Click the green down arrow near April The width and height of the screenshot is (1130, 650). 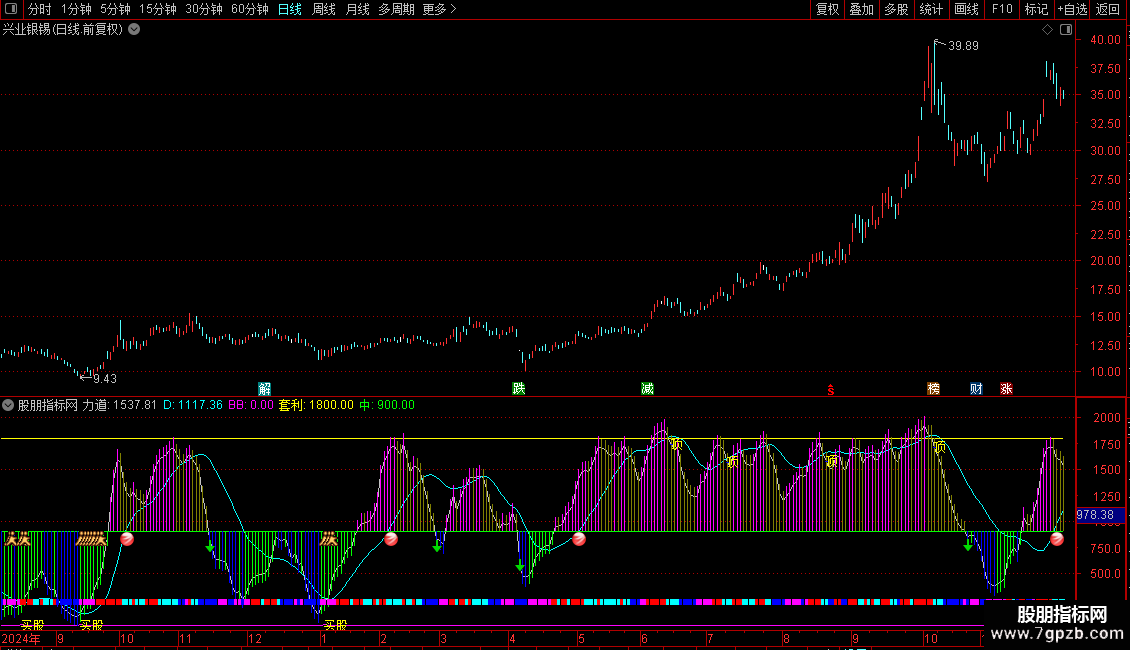(520, 567)
